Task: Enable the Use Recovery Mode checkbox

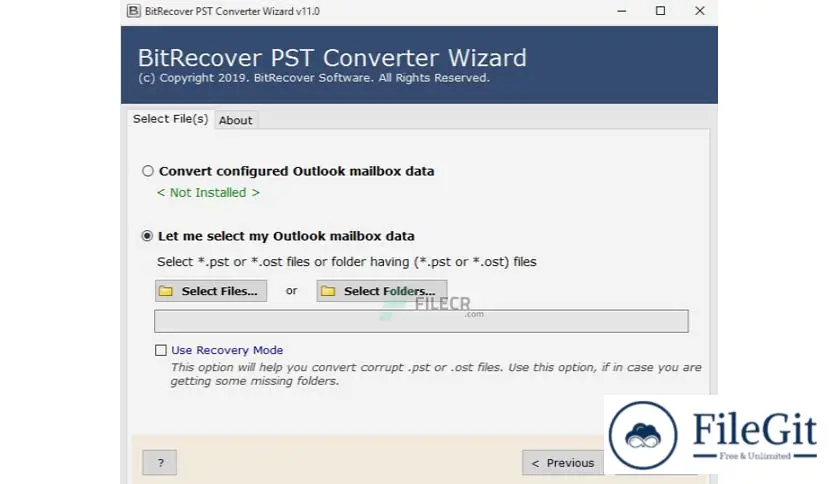Action: coord(160,350)
